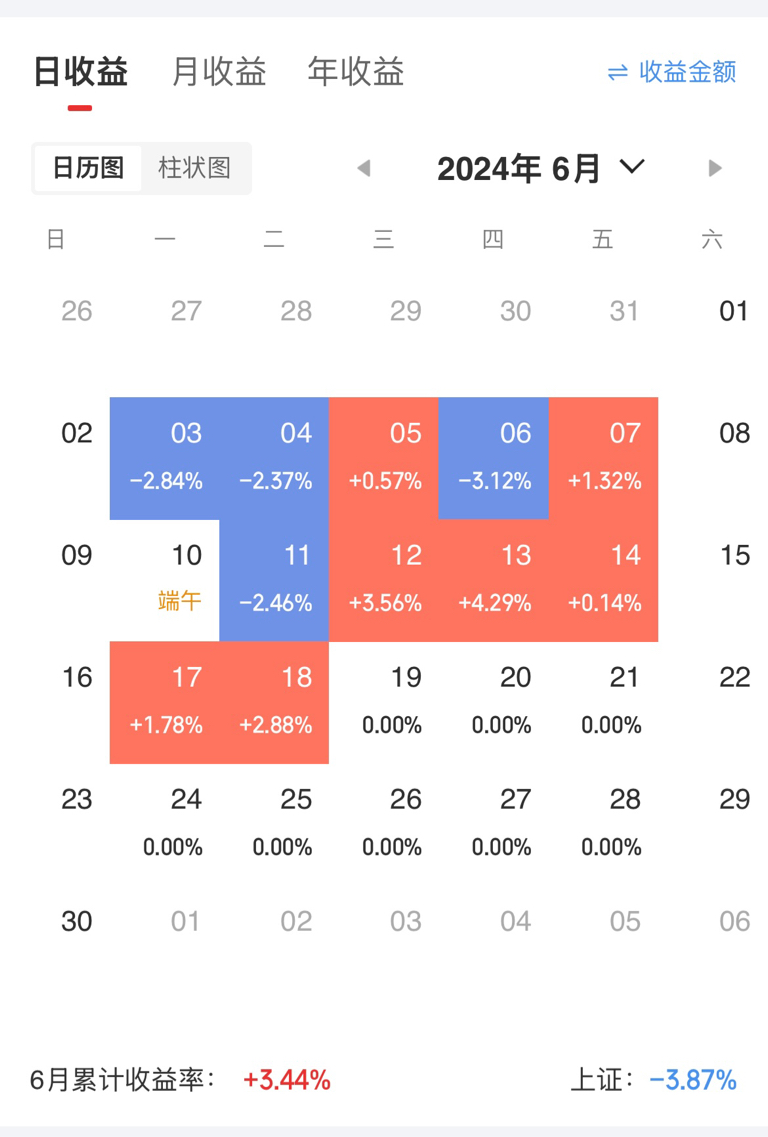
Task: Tap the 6月累计收益率 +3.44% value
Action: point(287,1080)
